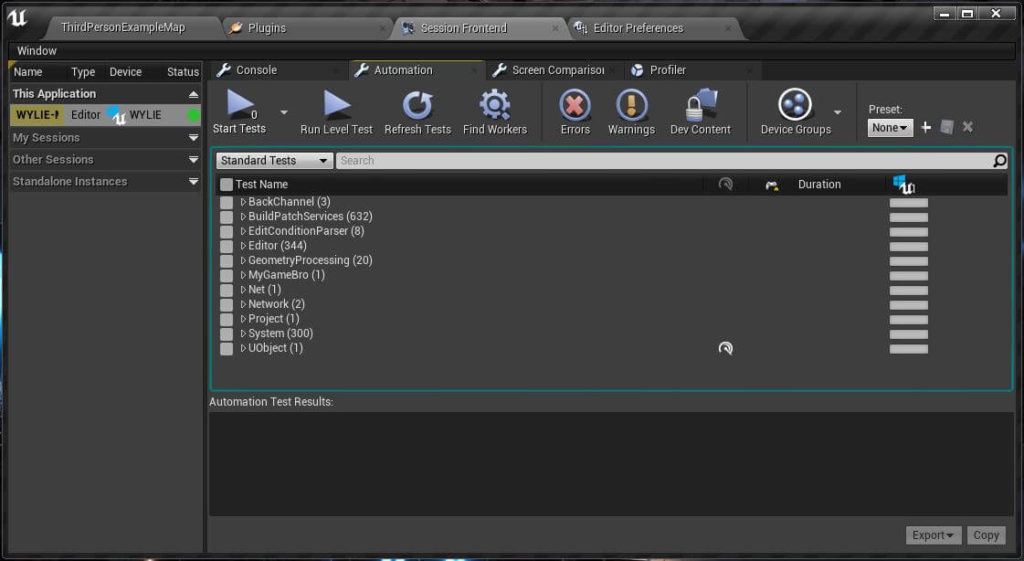1024x561 pixels.
Task: Click the Windows Unreal platform column icon
Action: [x=904, y=184]
